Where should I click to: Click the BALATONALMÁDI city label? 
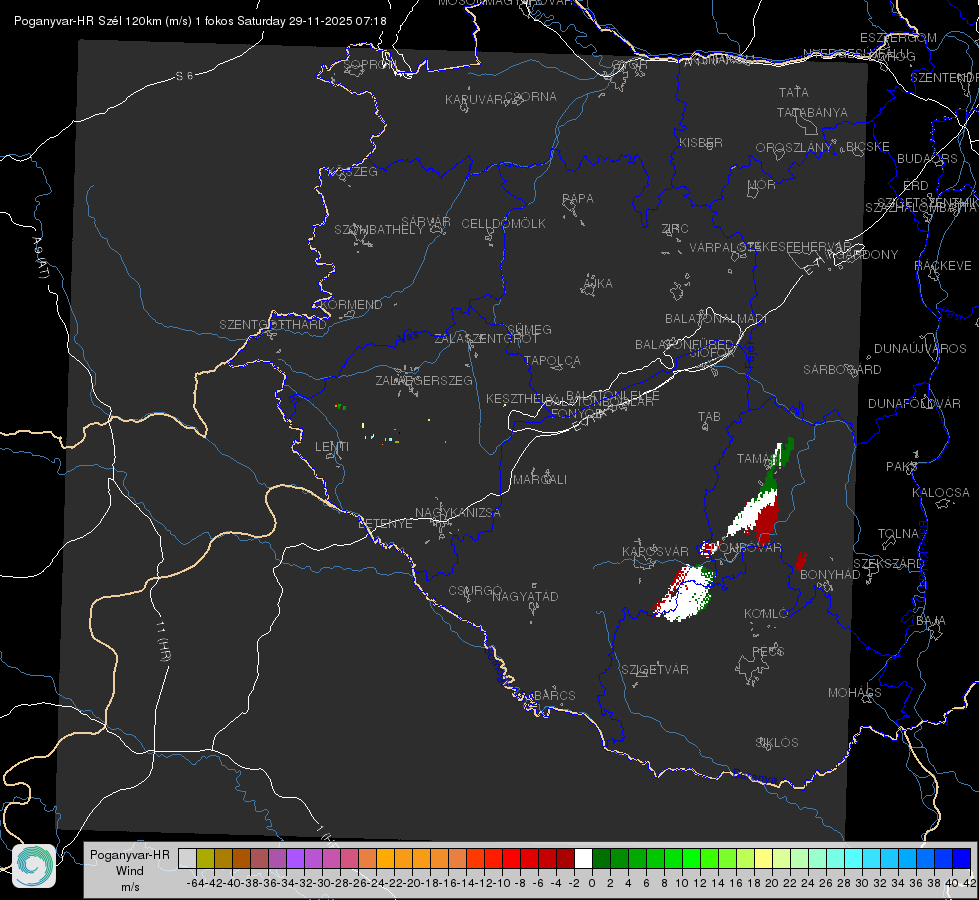tap(716, 319)
